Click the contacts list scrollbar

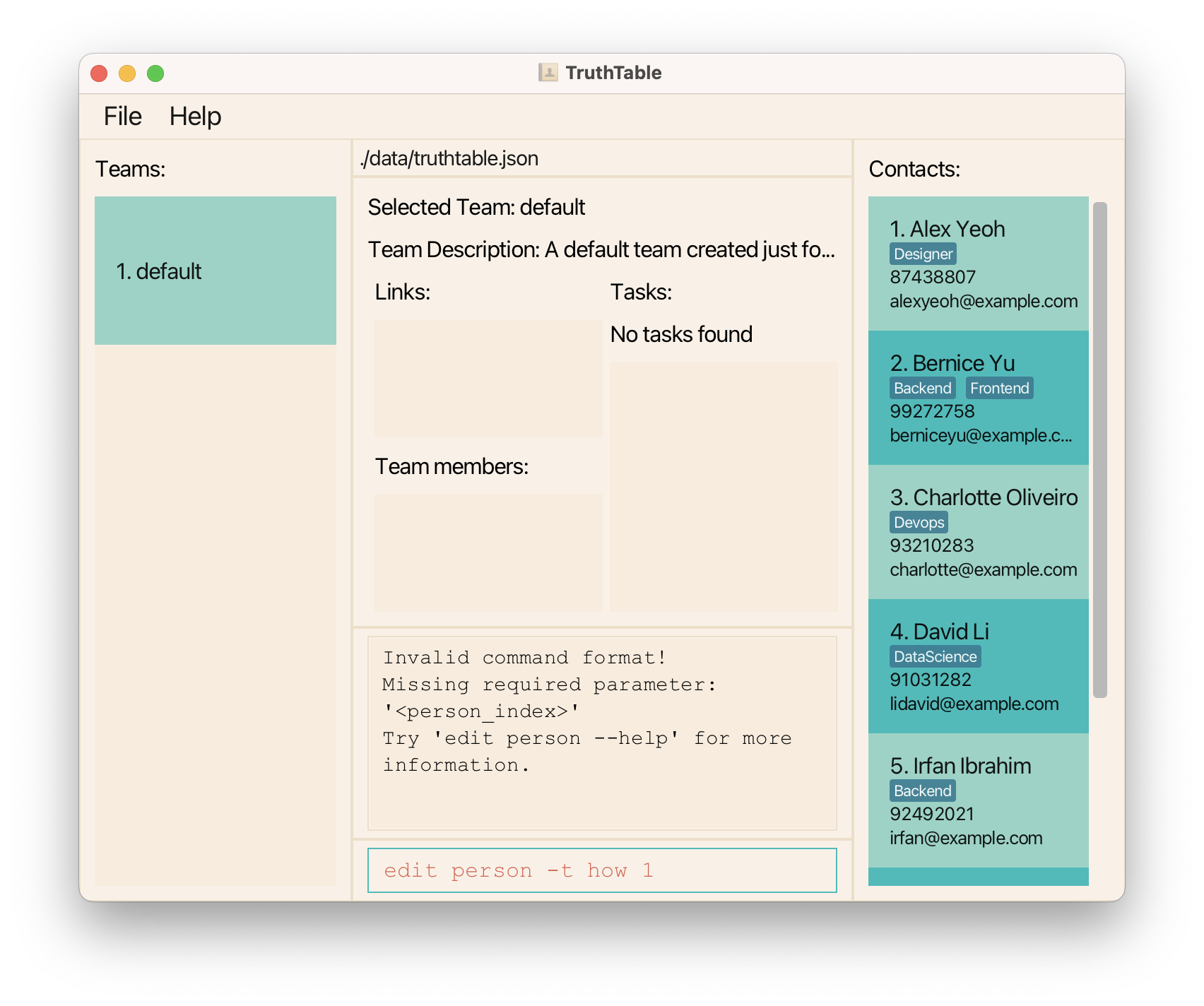click(x=1099, y=450)
